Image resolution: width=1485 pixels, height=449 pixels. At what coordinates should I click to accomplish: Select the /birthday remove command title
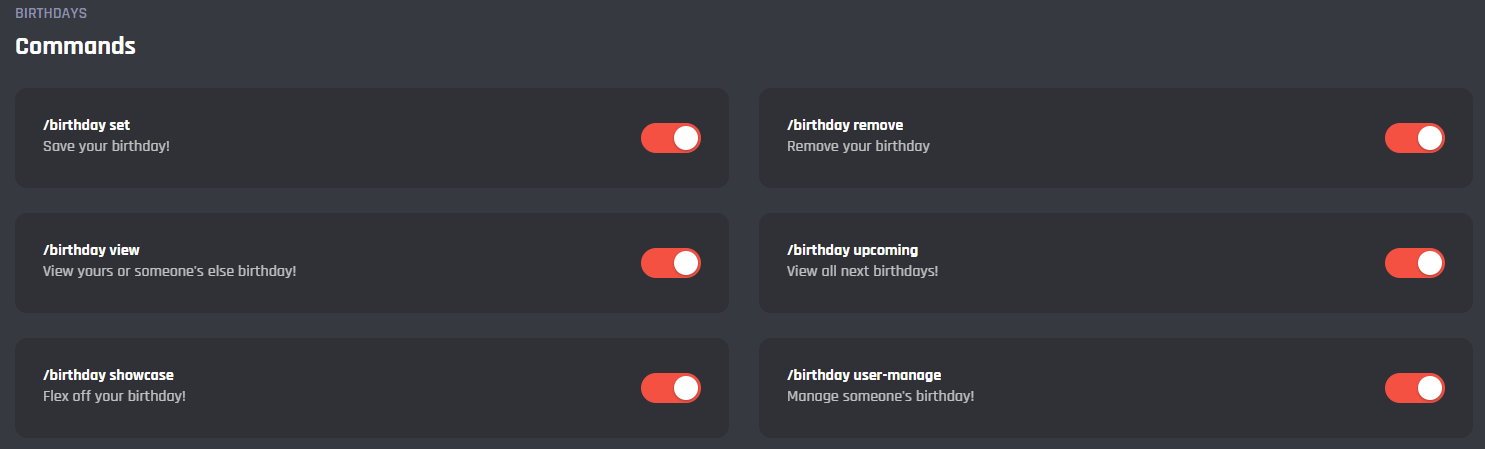click(845, 125)
